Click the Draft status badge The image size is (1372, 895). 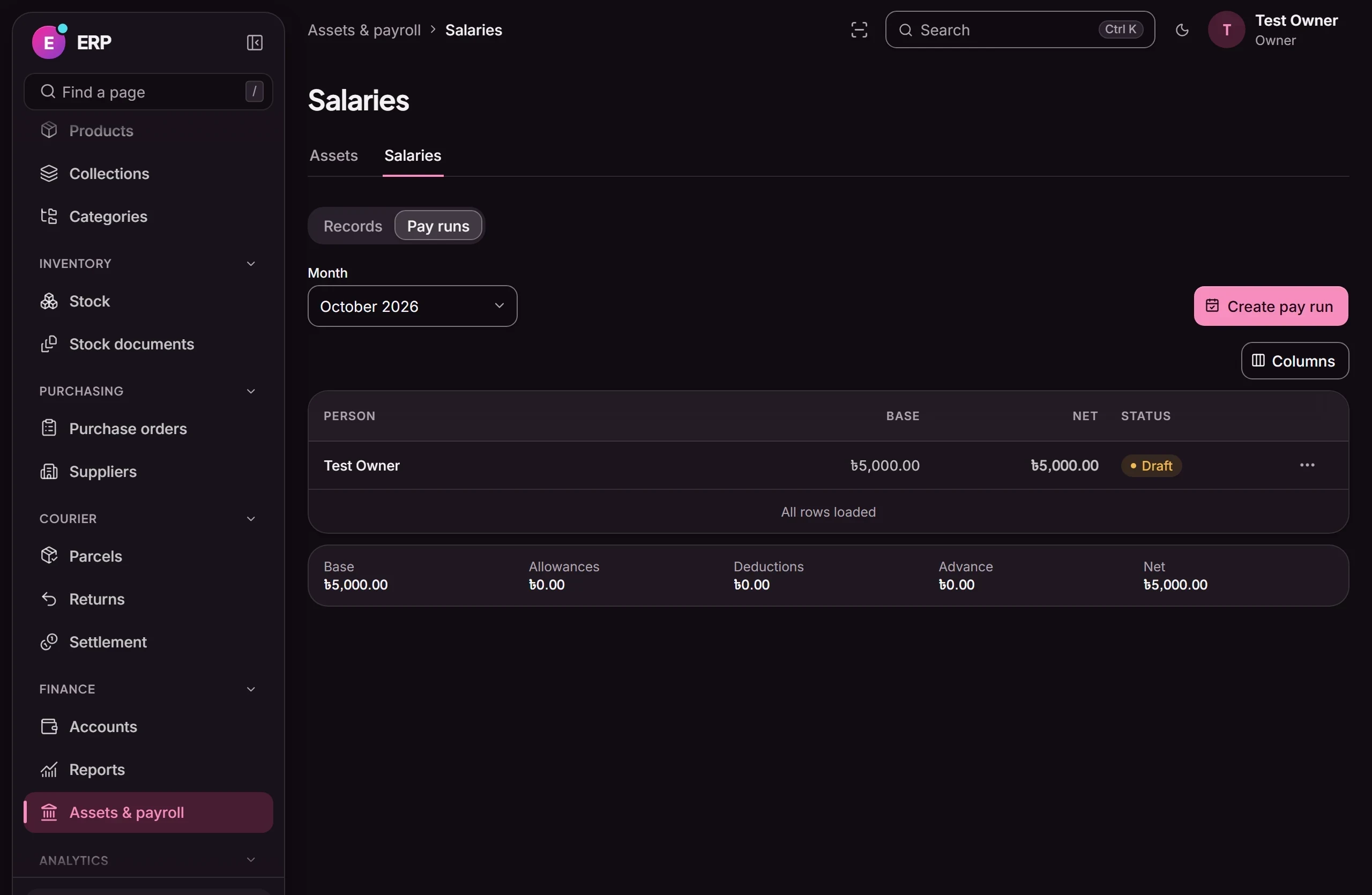pos(1151,466)
